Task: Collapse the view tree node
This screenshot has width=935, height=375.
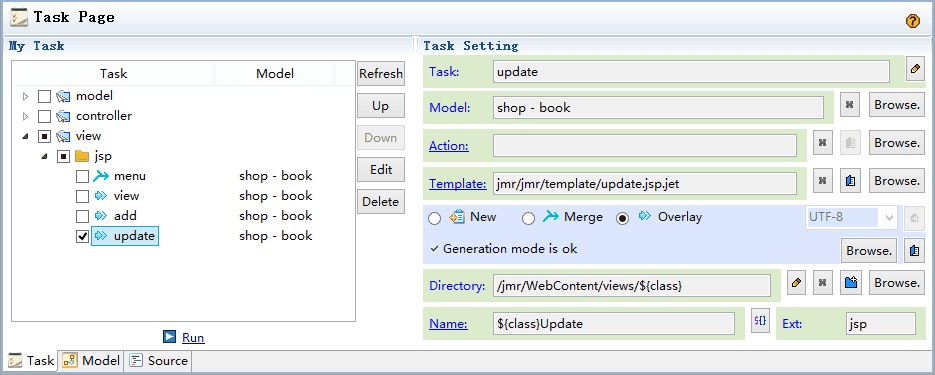Action: 25,137
